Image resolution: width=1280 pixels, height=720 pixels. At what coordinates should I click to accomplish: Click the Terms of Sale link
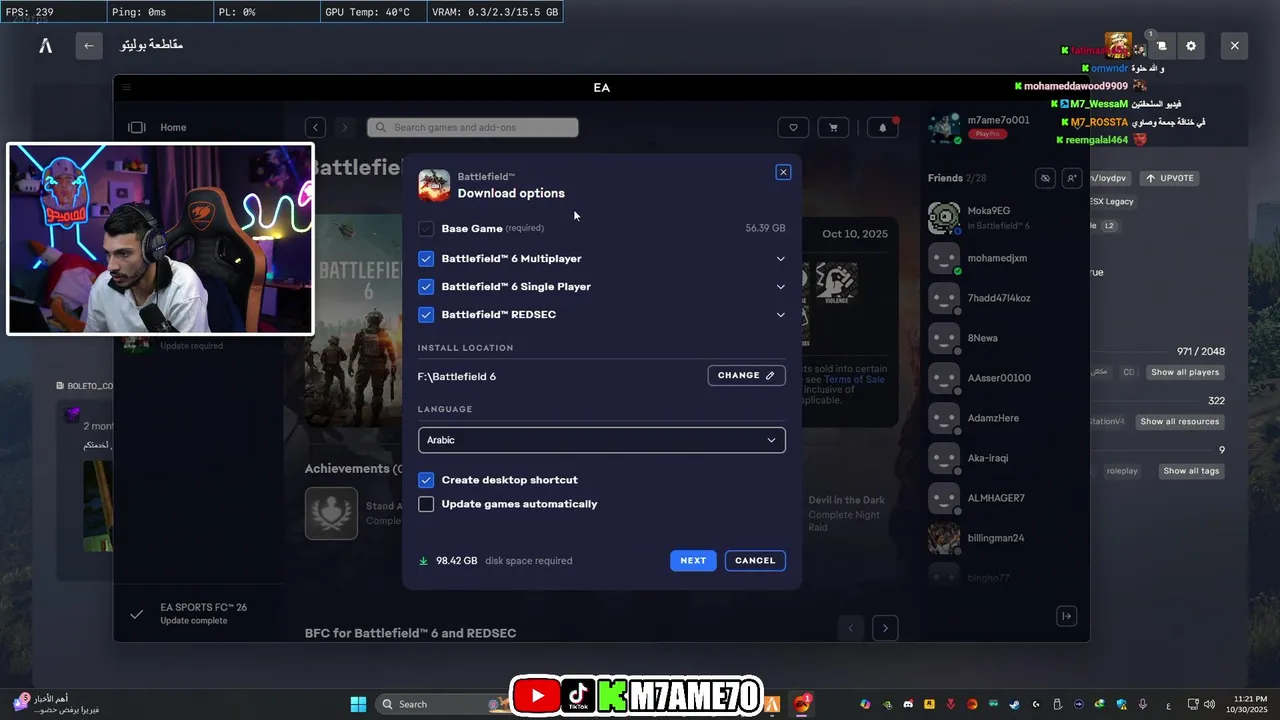pyautogui.click(x=853, y=379)
